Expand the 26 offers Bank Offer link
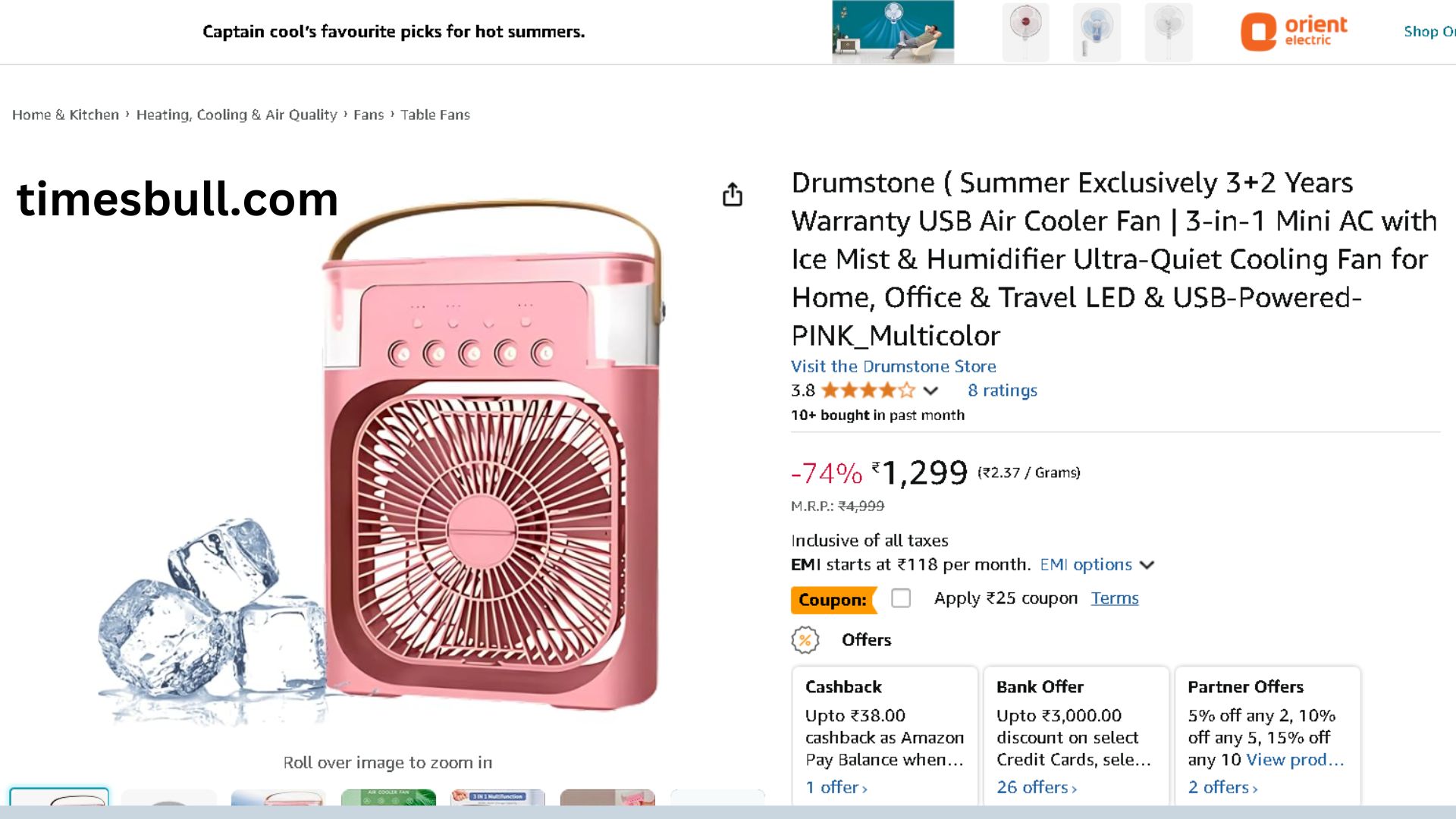Viewport: 1456px width, 819px height. tap(1036, 787)
